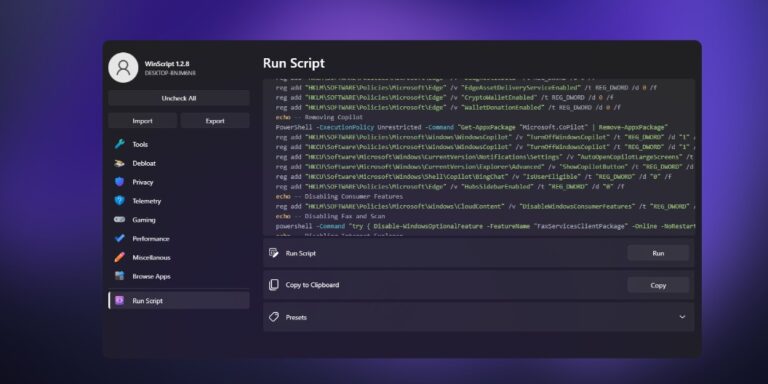This screenshot has width=768, height=384.
Task: Click the Uncheck All button
Action: tap(179, 98)
